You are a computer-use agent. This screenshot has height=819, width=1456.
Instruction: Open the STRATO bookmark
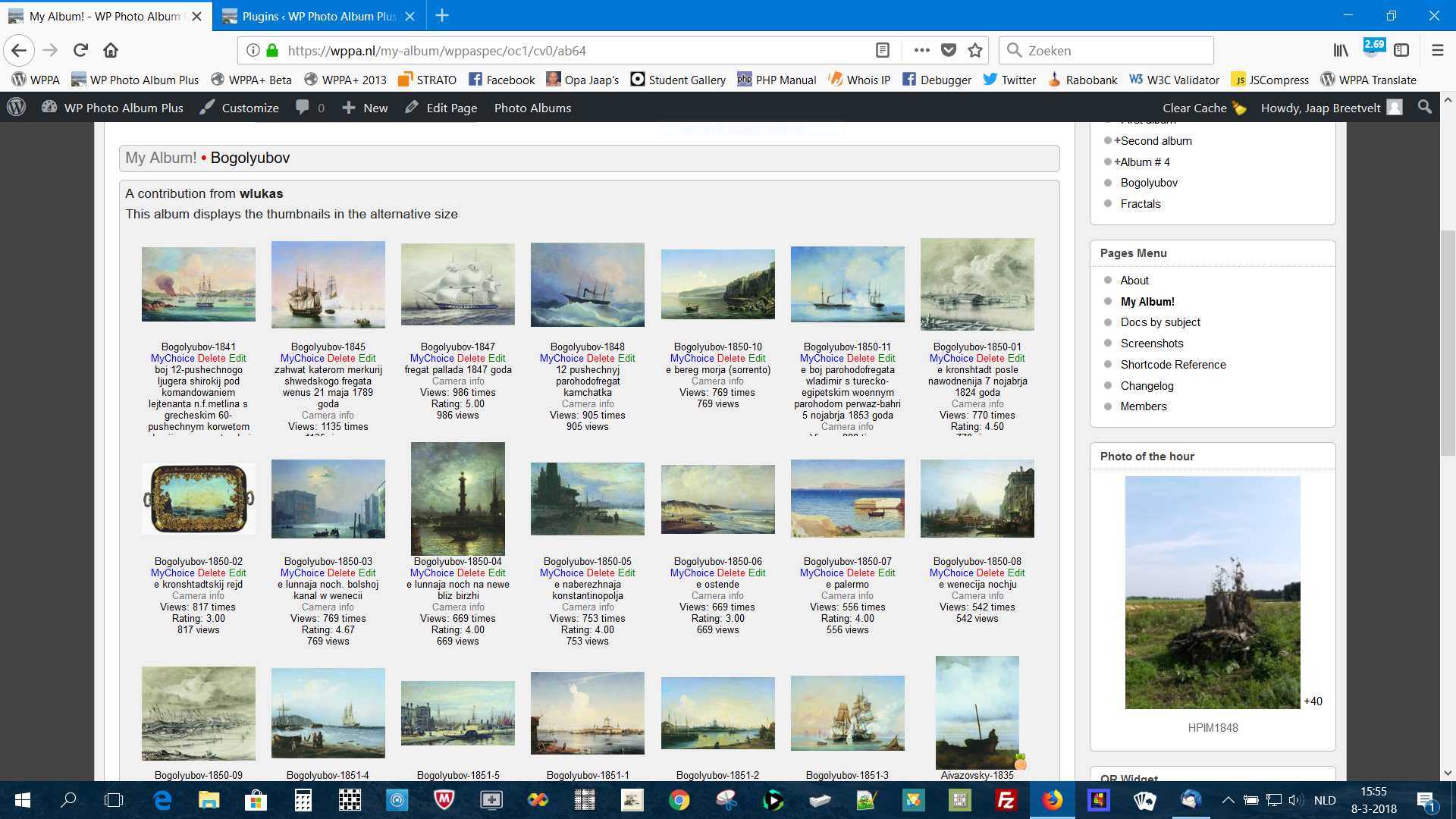click(427, 80)
